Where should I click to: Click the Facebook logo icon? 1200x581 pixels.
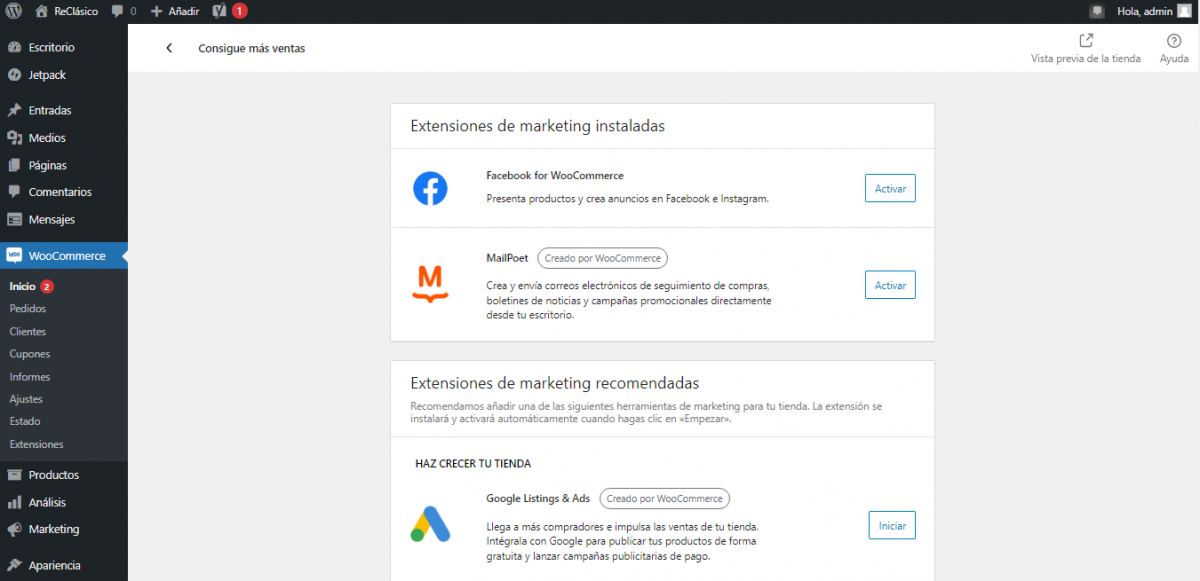(x=430, y=188)
